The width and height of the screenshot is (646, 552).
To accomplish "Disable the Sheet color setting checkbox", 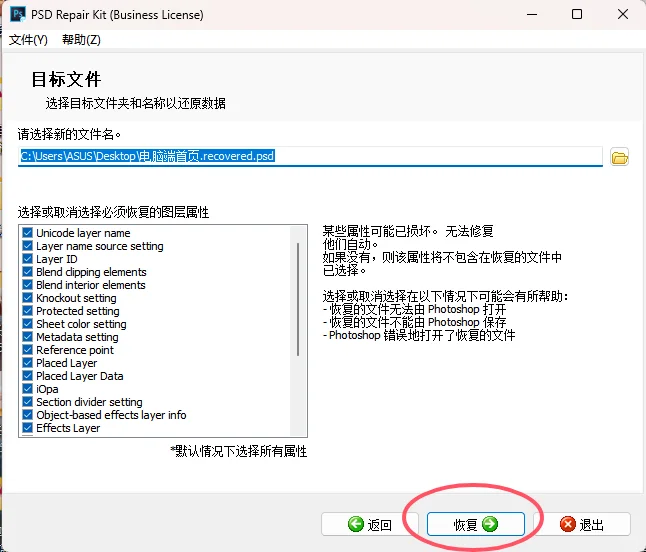I will [28, 324].
